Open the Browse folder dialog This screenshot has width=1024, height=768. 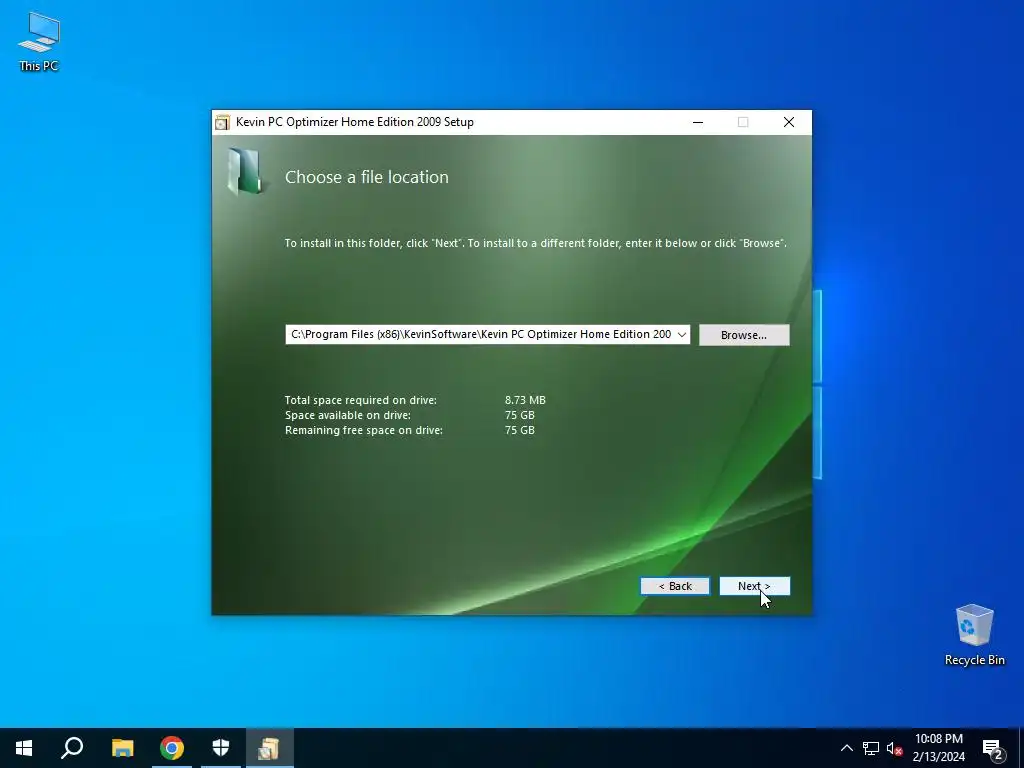[744, 335]
